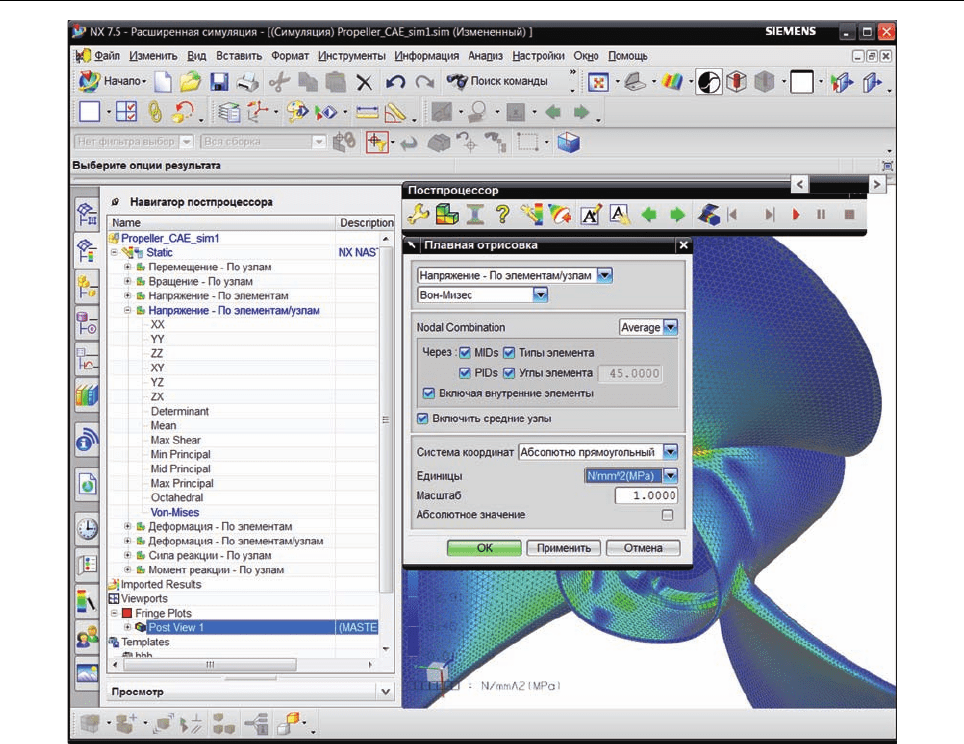964x744 pixels.
Task: Play the animation with red play icon
Action: pyautogui.click(x=796, y=215)
